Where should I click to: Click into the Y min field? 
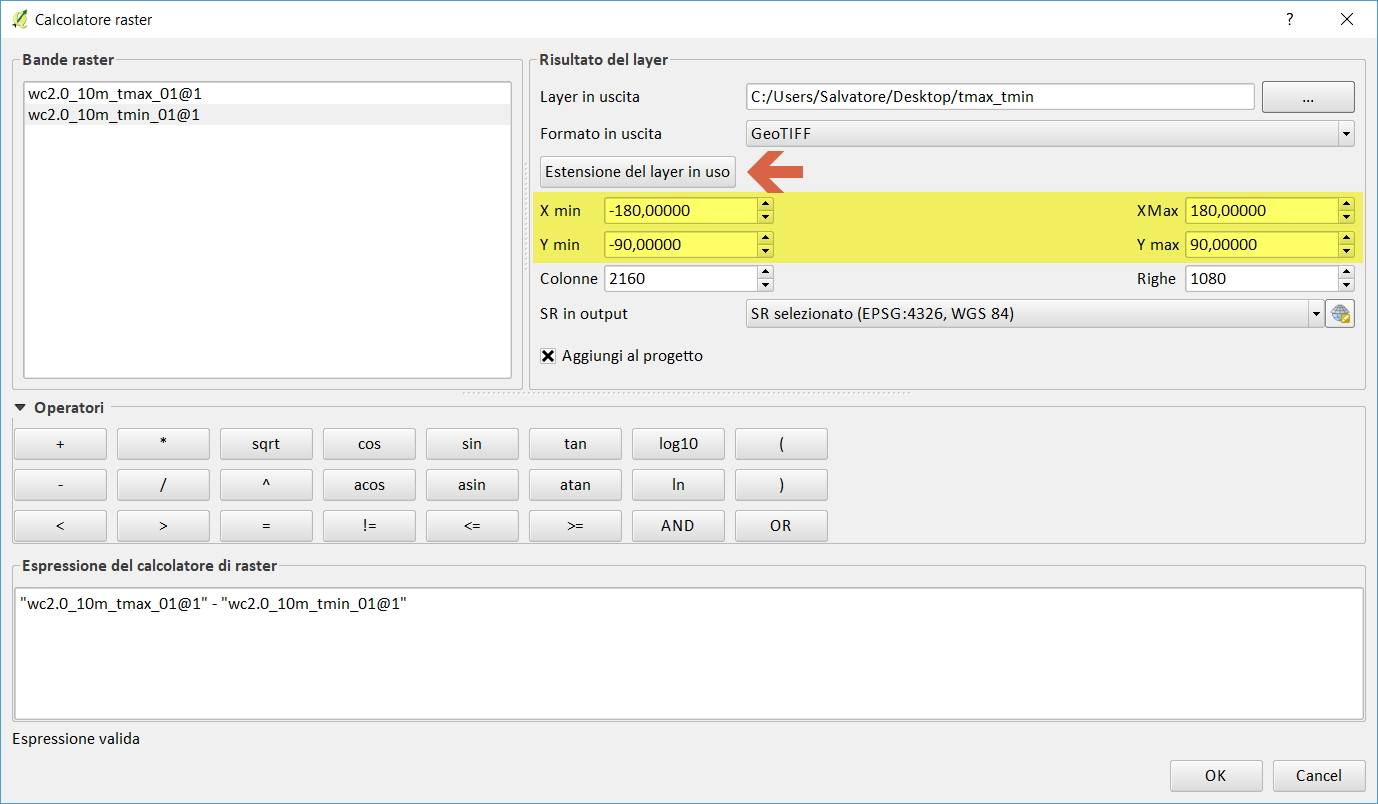681,245
